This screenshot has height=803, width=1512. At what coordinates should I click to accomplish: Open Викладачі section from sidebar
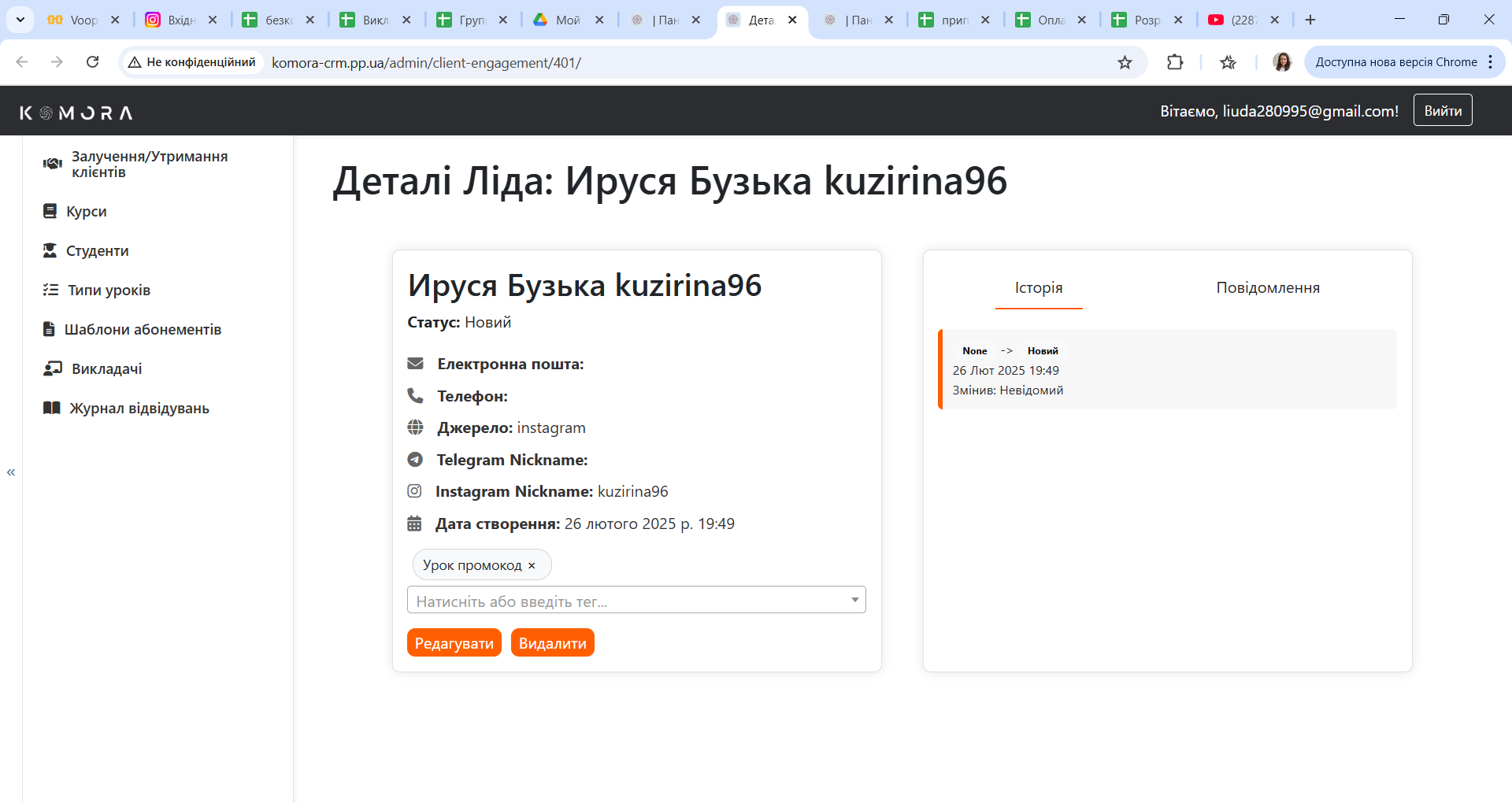coord(106,368)
